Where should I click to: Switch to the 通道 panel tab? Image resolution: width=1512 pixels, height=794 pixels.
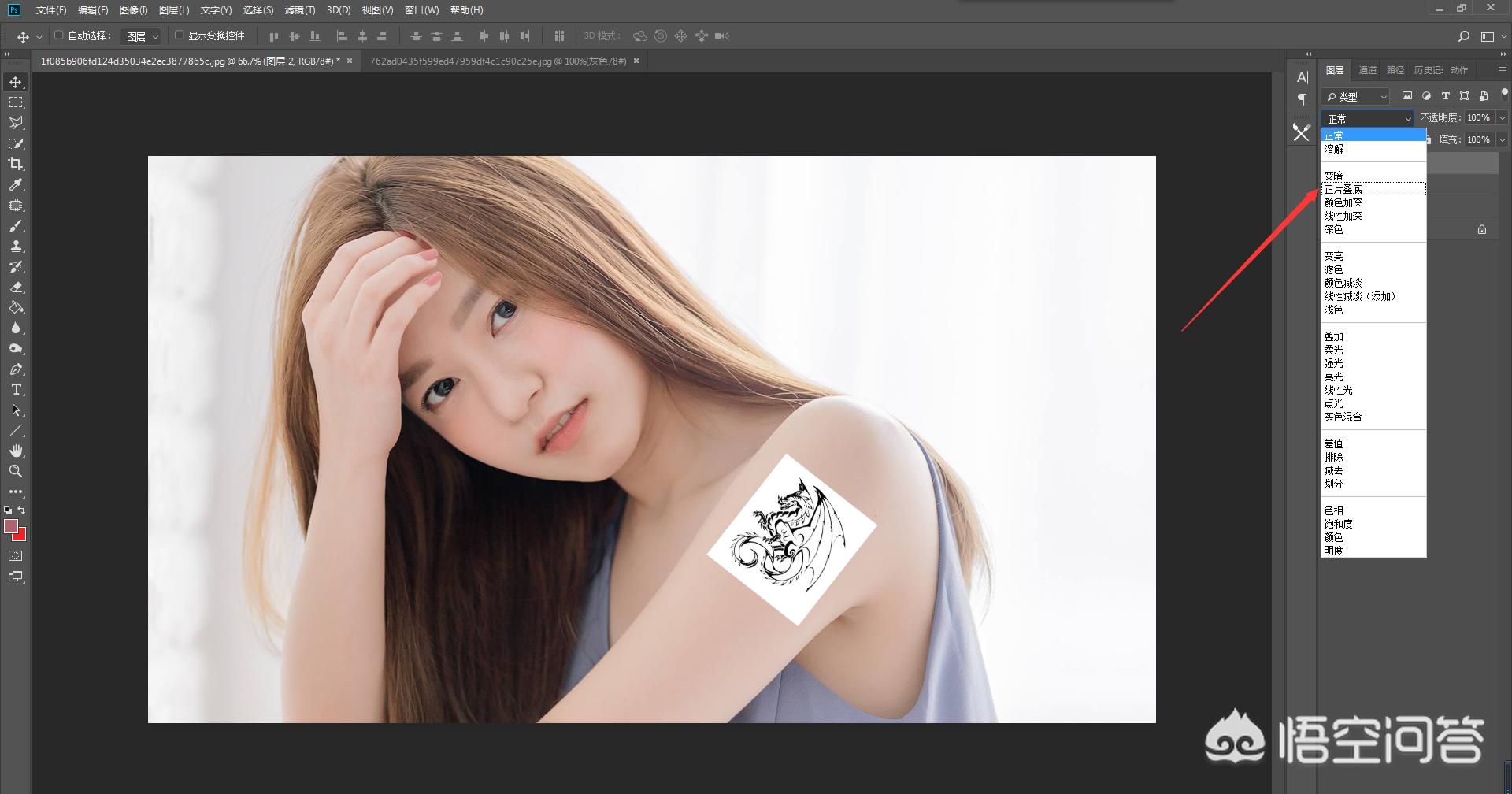click(x=1367, y=70)
